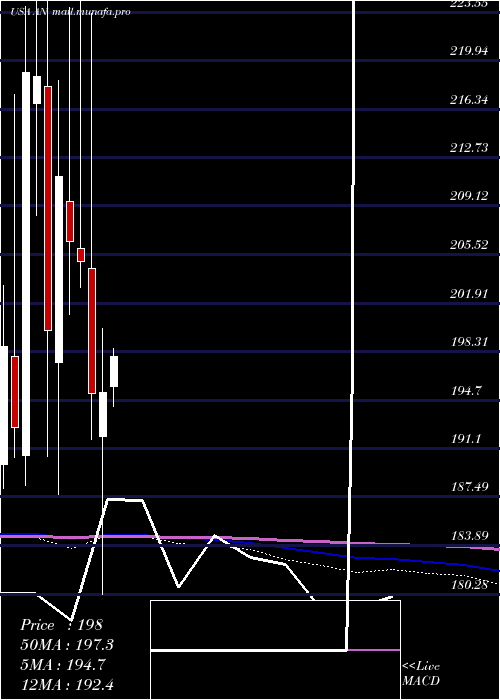Click the 12MA : 192.4 readout

click(x=67, y=684)
